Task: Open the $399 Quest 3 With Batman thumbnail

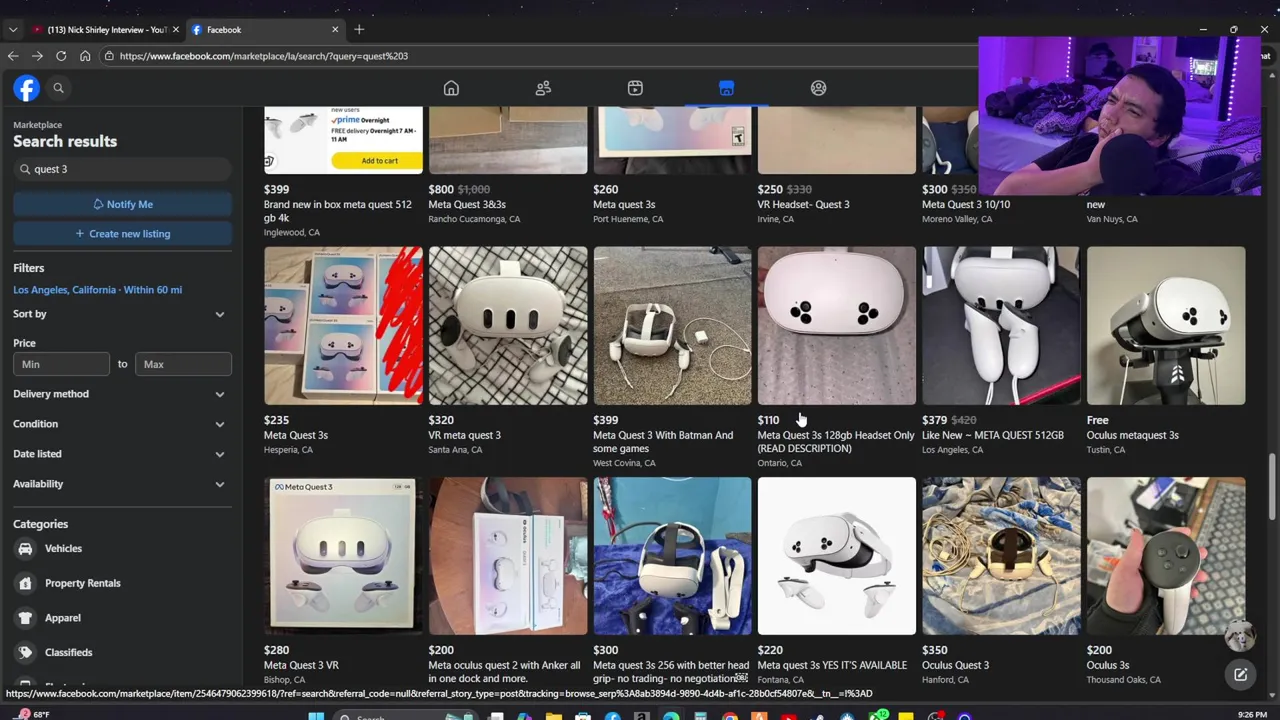Action: 672,326
